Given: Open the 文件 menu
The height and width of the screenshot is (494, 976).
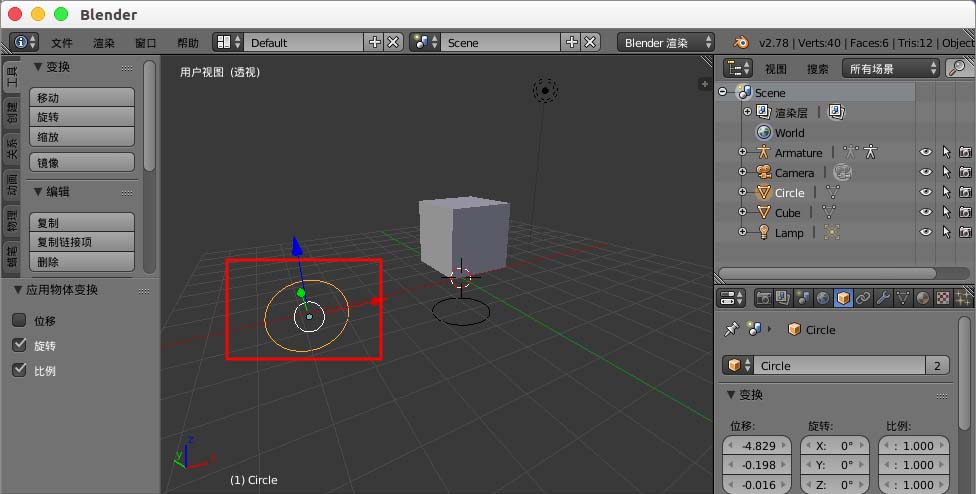Looking at the screenshot, I should coord(62,43).
